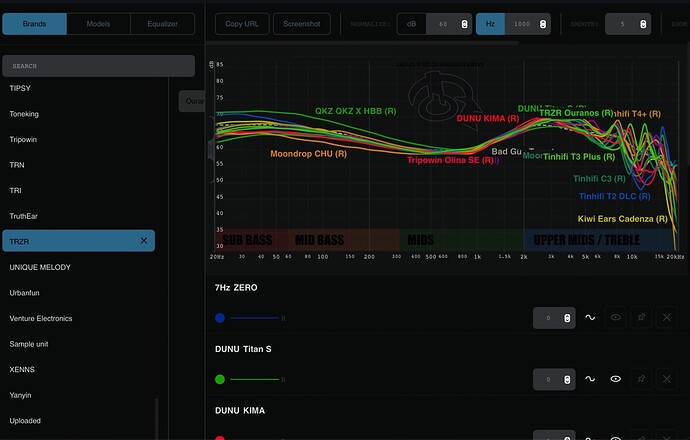Switch to the Models tab
This screenshot has width=690, height=440.
point(98,24)
